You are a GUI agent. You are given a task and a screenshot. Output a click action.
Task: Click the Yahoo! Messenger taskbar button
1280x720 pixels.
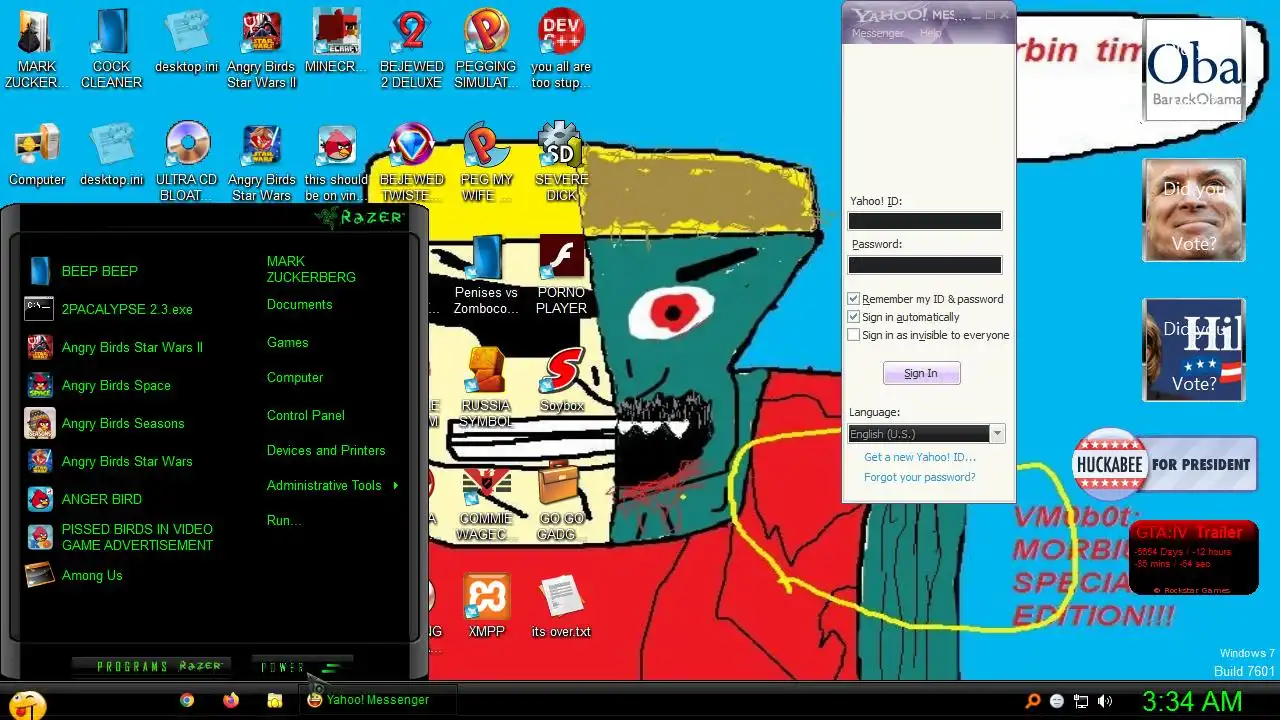point(378,700)
